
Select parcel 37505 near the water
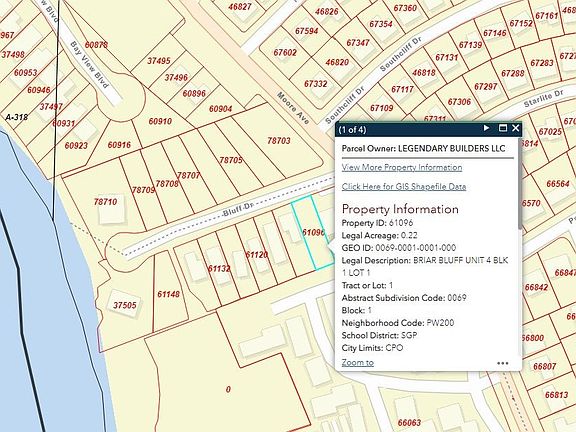pos(125,305)
